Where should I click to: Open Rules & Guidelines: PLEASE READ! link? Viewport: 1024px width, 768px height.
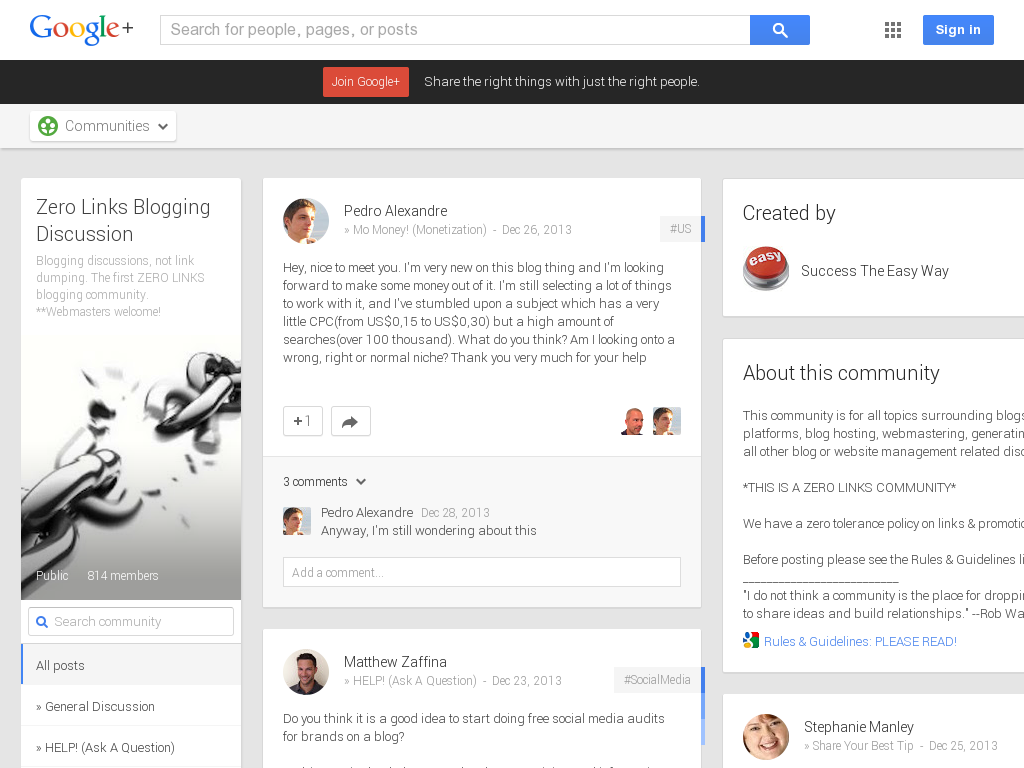[x=860, y=641]
